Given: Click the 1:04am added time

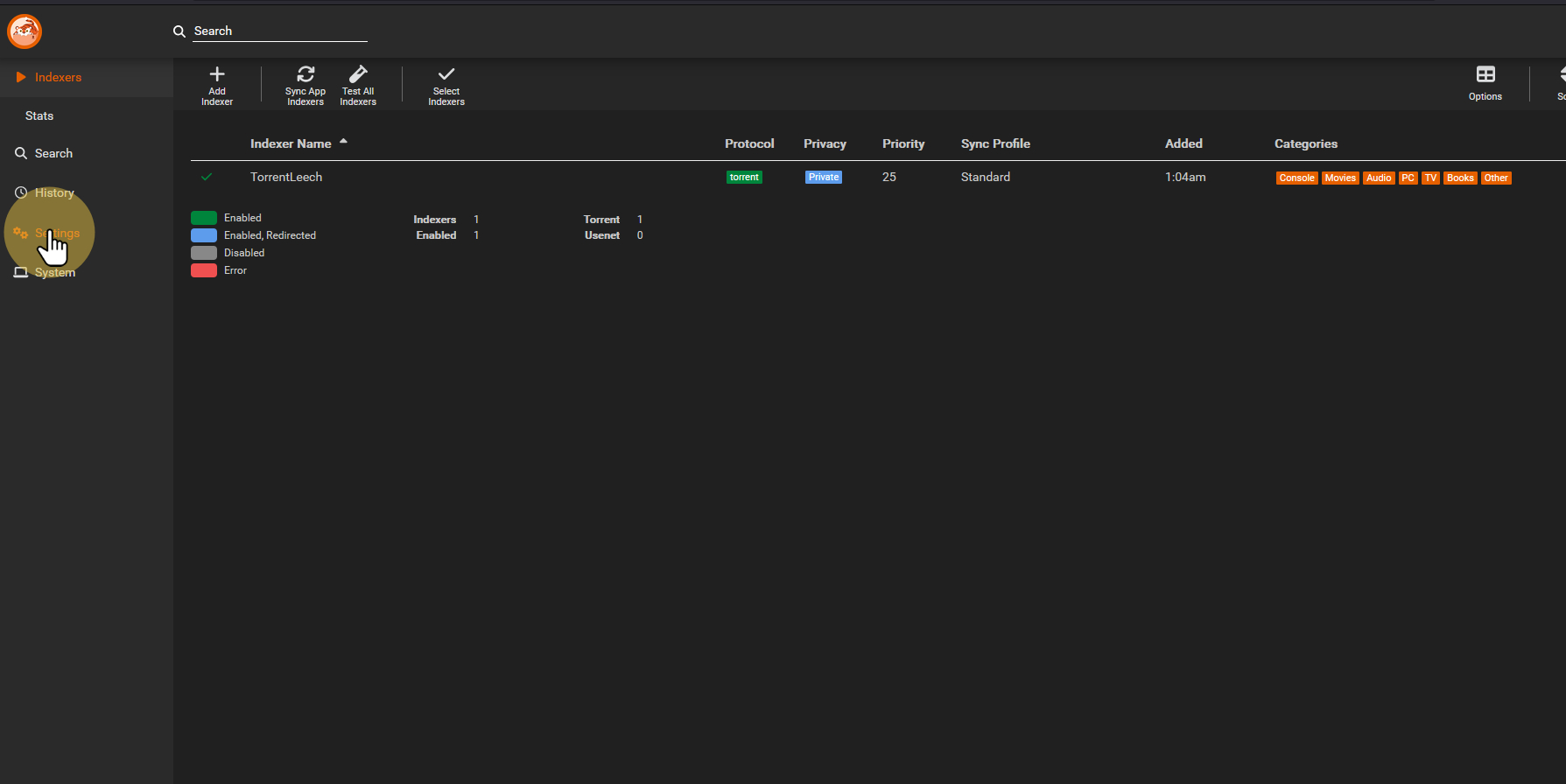Looking at the screenshot, I should 1185,177.
